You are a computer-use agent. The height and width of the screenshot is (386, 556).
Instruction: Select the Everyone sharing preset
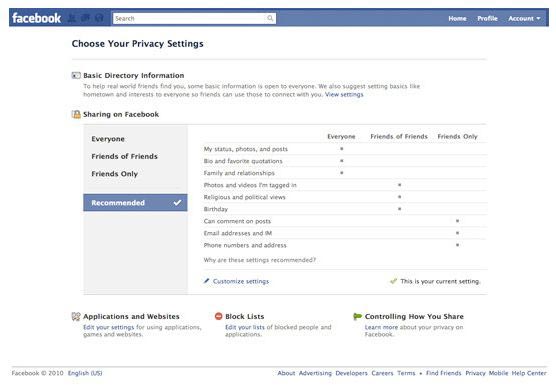pos(108,139)
